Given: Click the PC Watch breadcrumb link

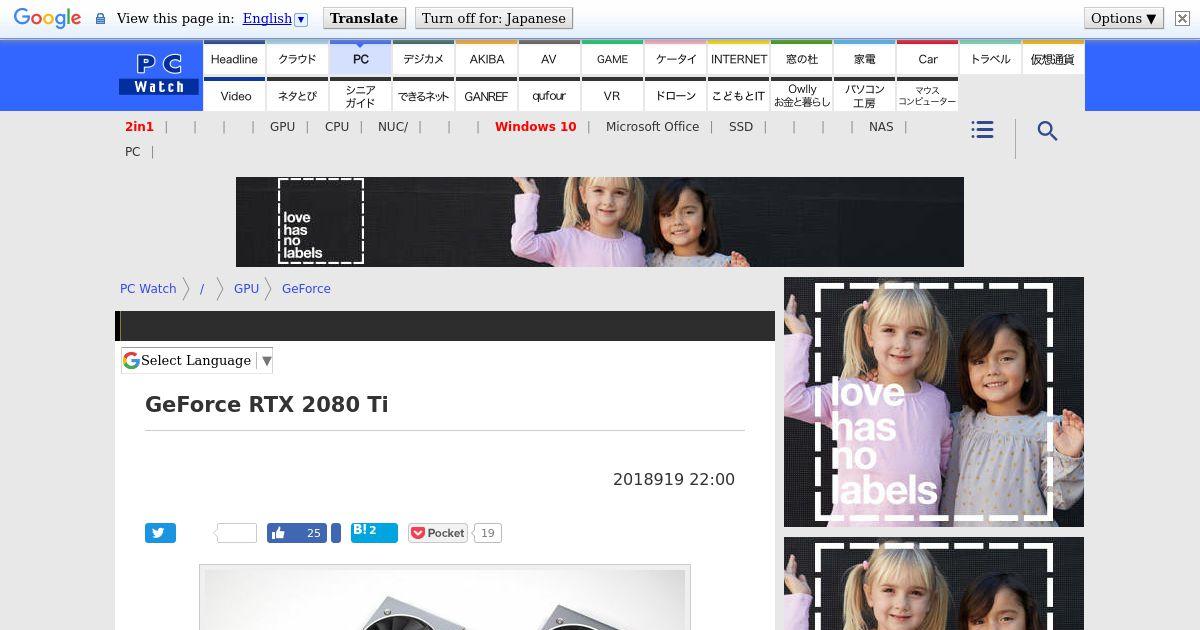Looking at the screenshot, I should (148, 288).
